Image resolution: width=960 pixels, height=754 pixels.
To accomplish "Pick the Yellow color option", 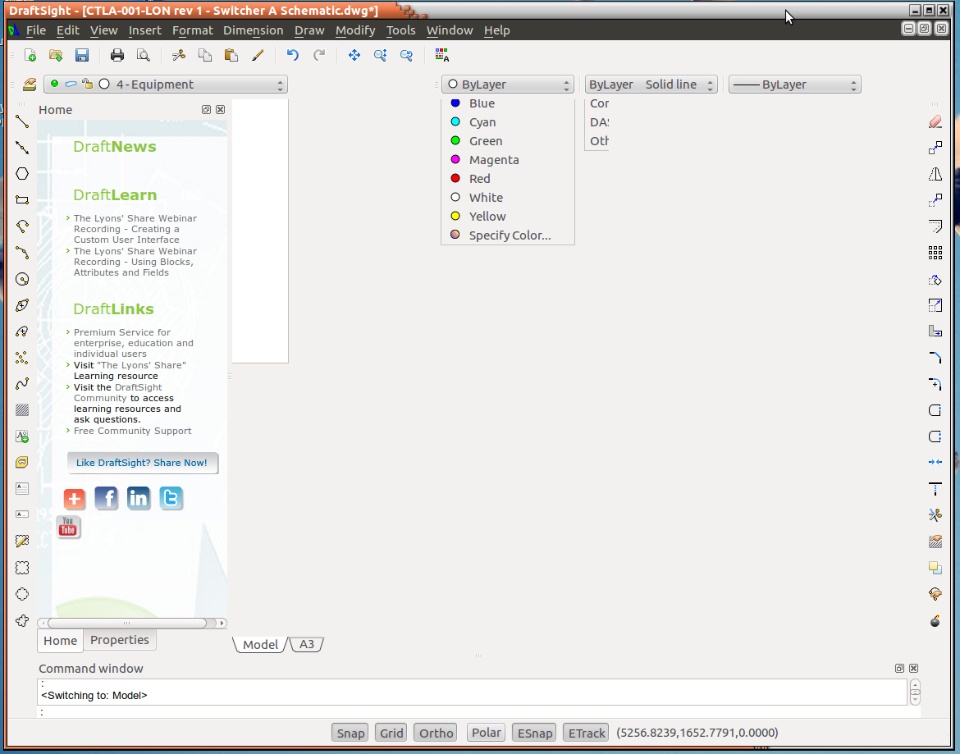I will pyautogui.click(x=508, y=216).
